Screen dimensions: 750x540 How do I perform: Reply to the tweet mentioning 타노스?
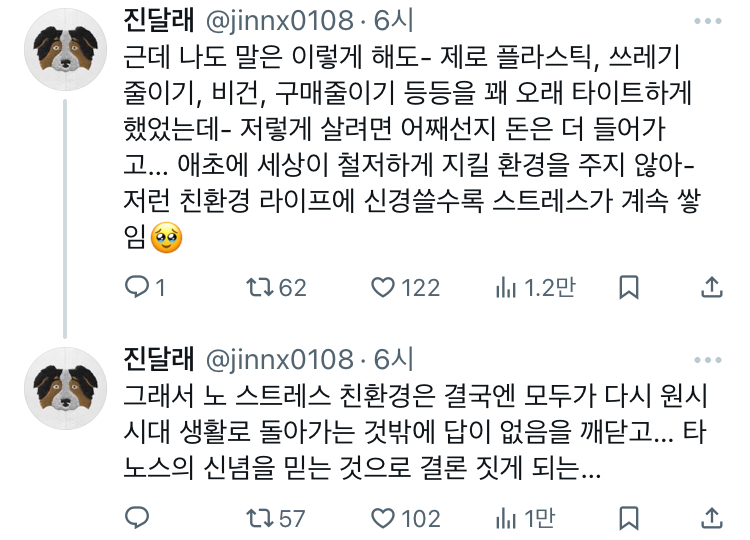pos(137,518)
